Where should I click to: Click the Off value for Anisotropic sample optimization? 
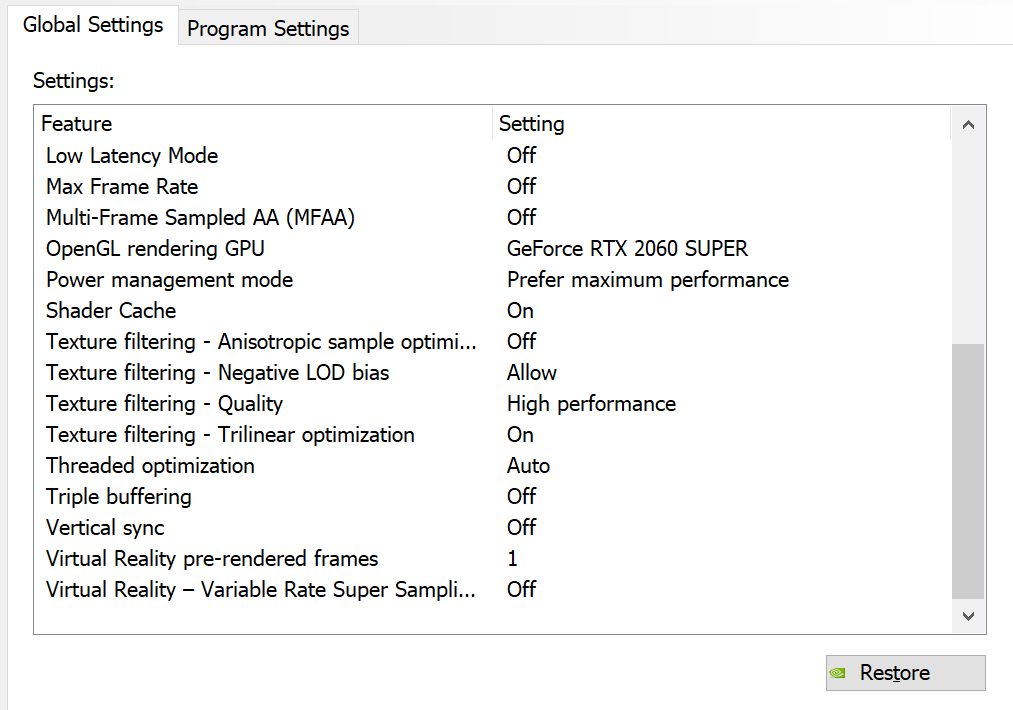(x=521, y=342)
